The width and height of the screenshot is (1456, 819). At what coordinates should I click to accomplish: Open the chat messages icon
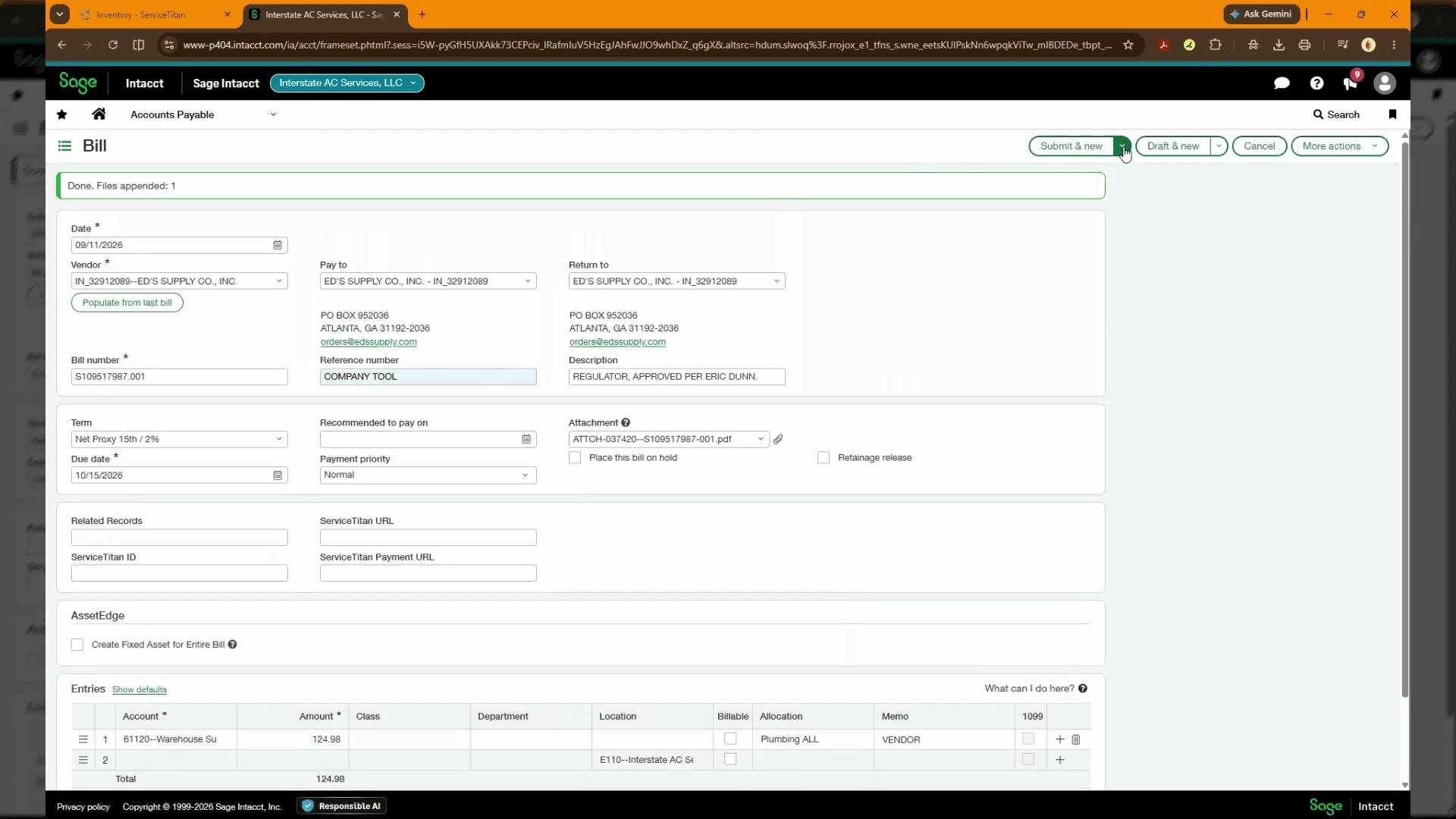[x=1282, y=83]
